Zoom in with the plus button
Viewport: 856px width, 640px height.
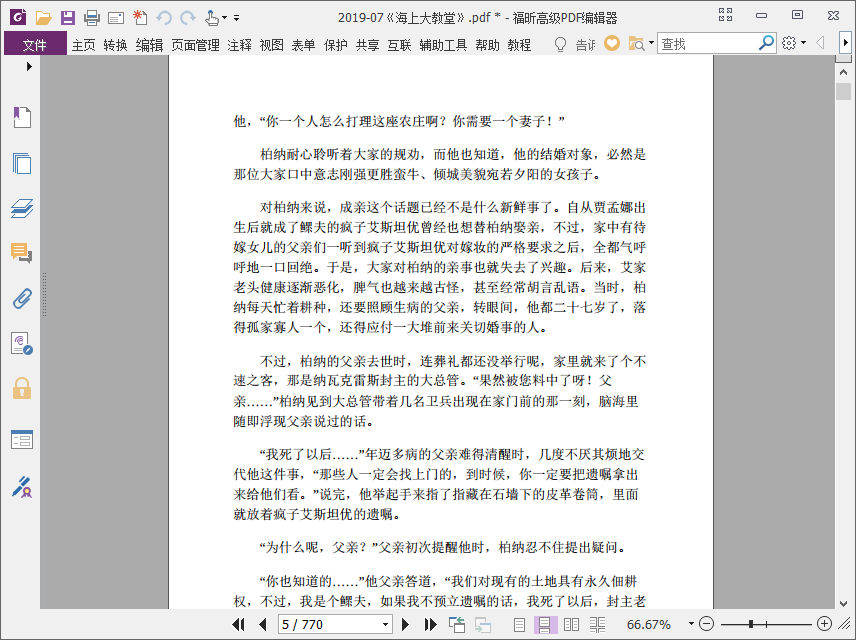[824, 624]
